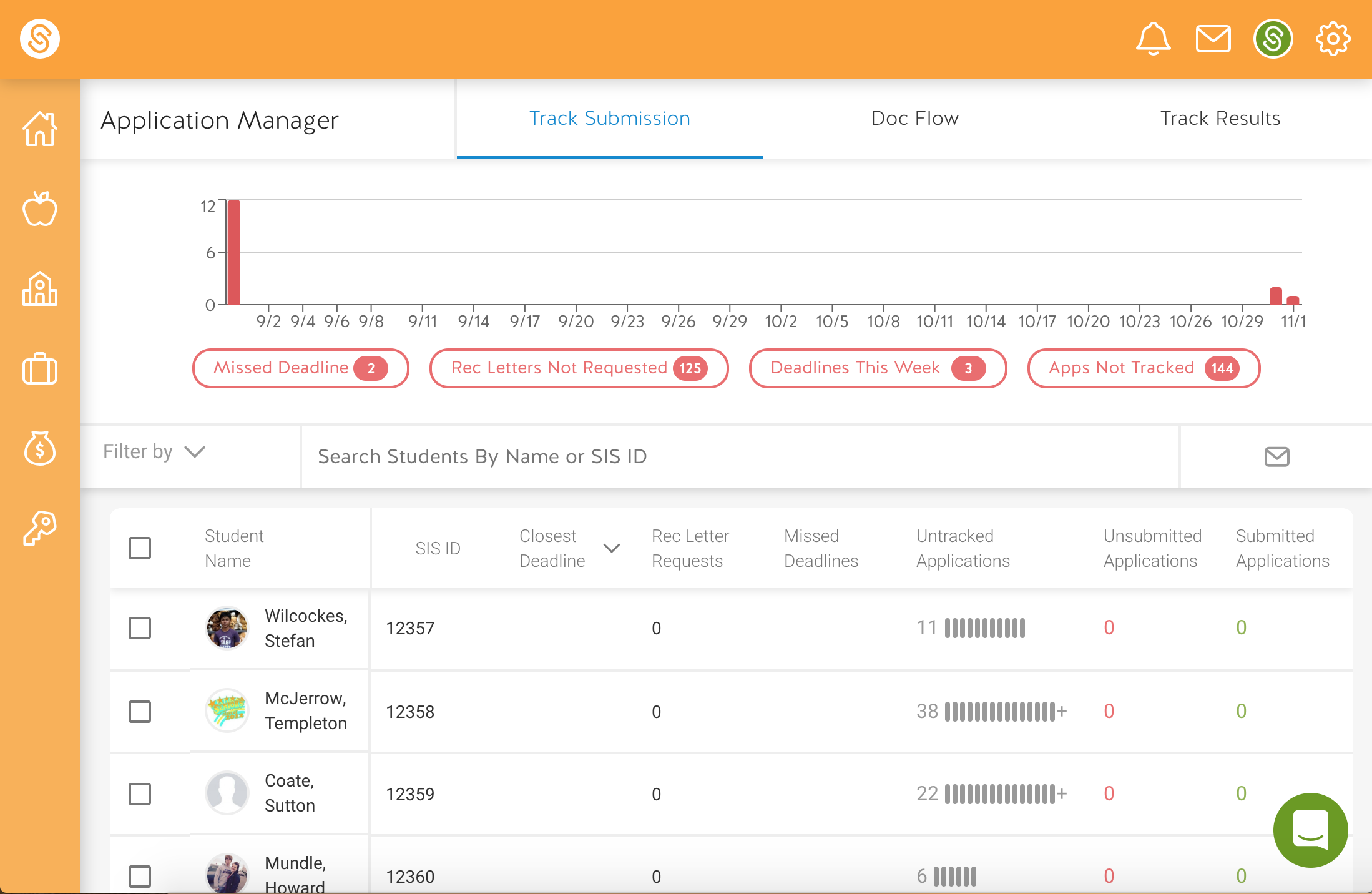The image size is (1372, 894).
Task: Open the school building sidebar icon
Action: (40, 288)
